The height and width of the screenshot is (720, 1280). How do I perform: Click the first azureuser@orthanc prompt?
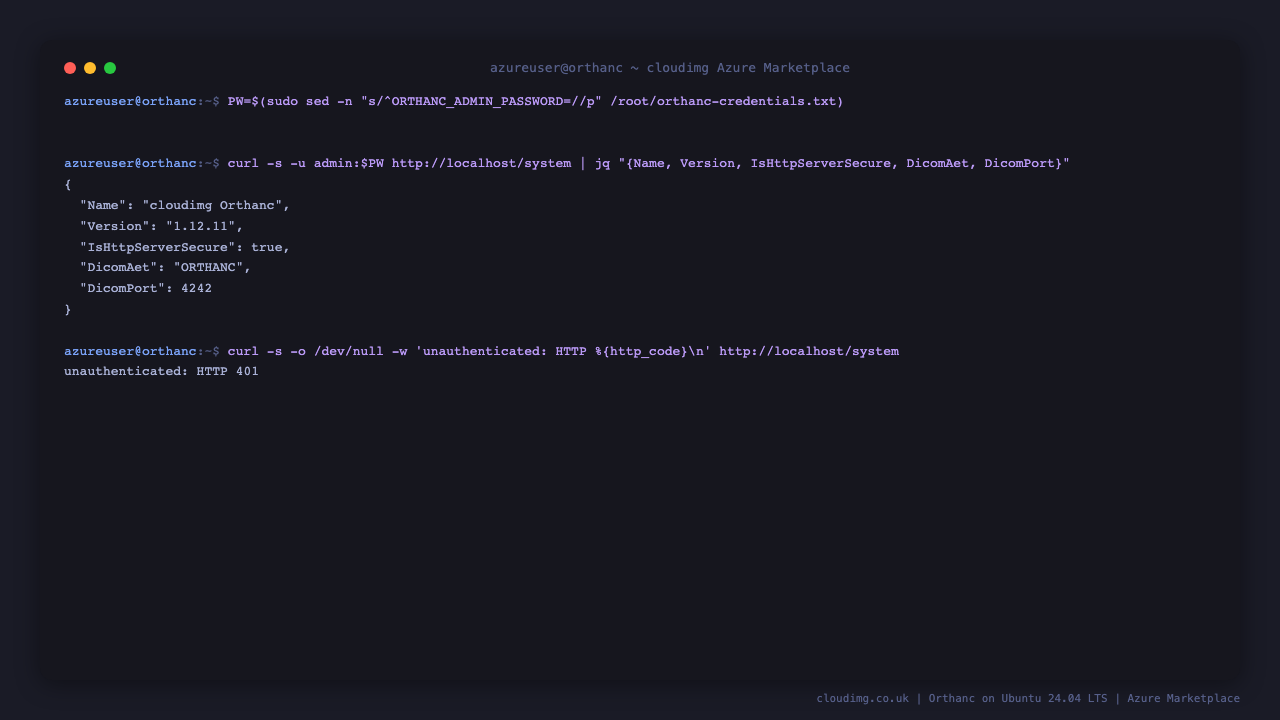(x=142, y=102)
